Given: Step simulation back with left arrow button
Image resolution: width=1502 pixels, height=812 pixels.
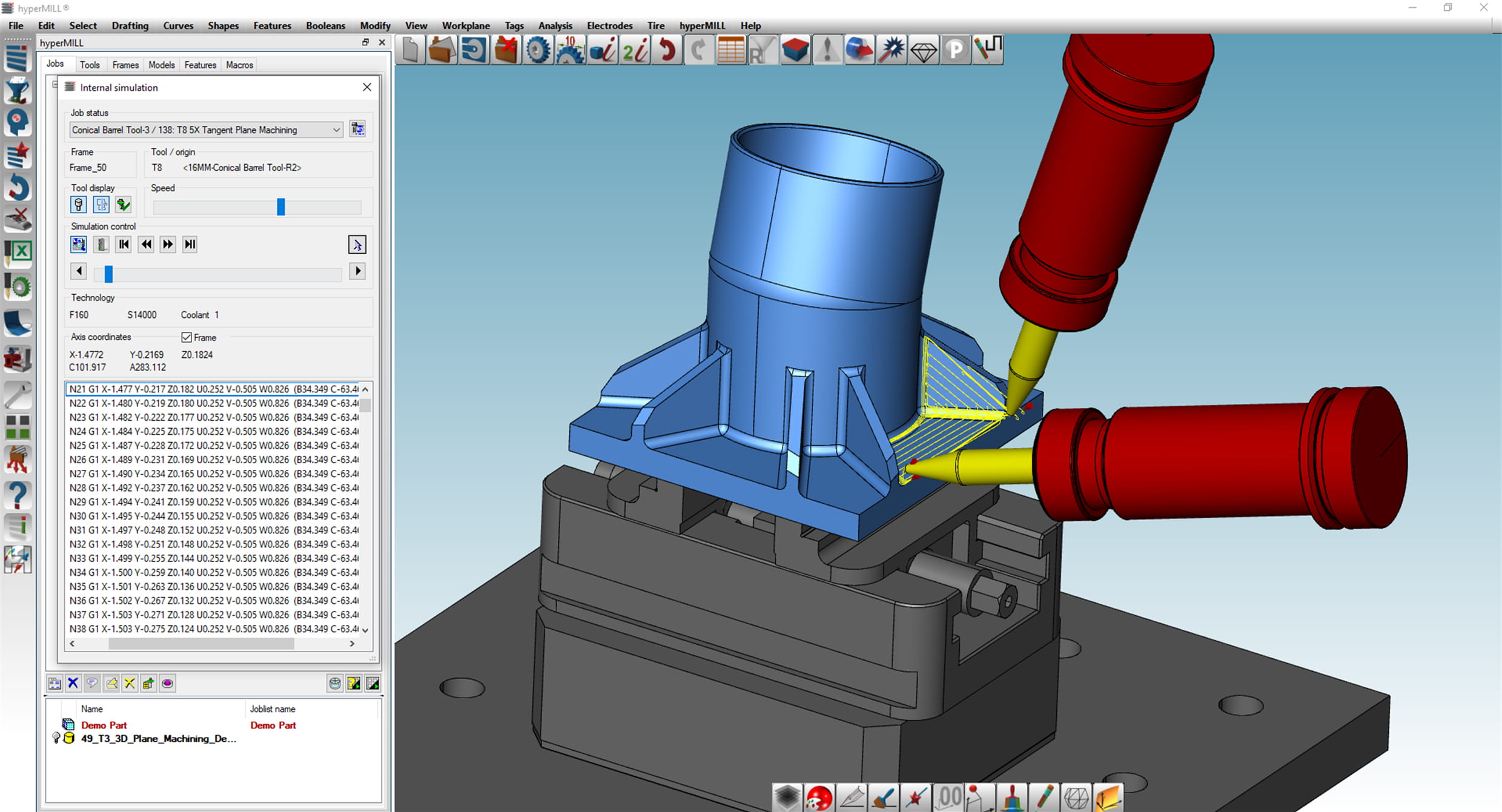Looking at the screenshot, I should point(79,271).
